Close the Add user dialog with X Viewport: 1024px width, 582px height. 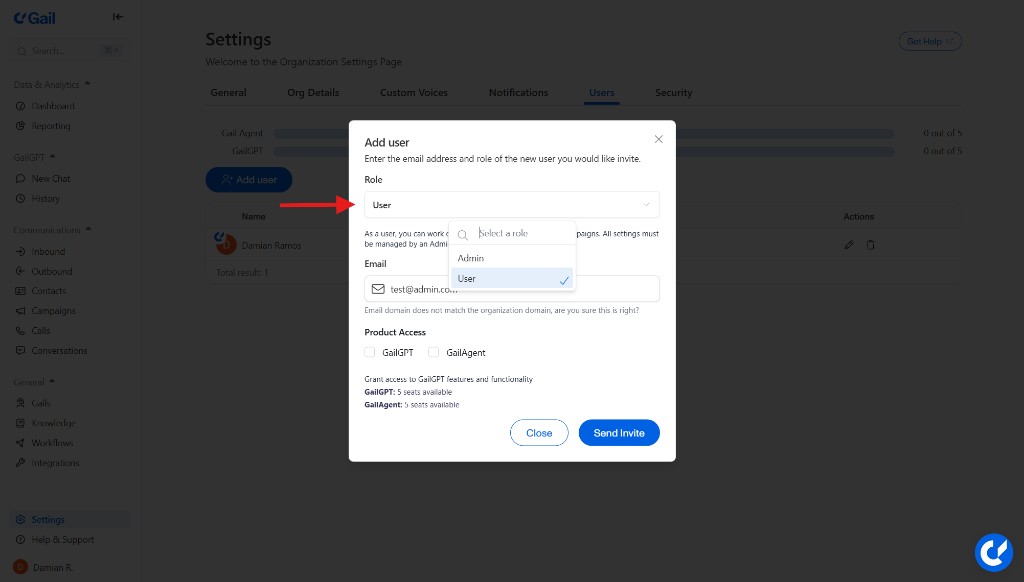coord(658,139)
